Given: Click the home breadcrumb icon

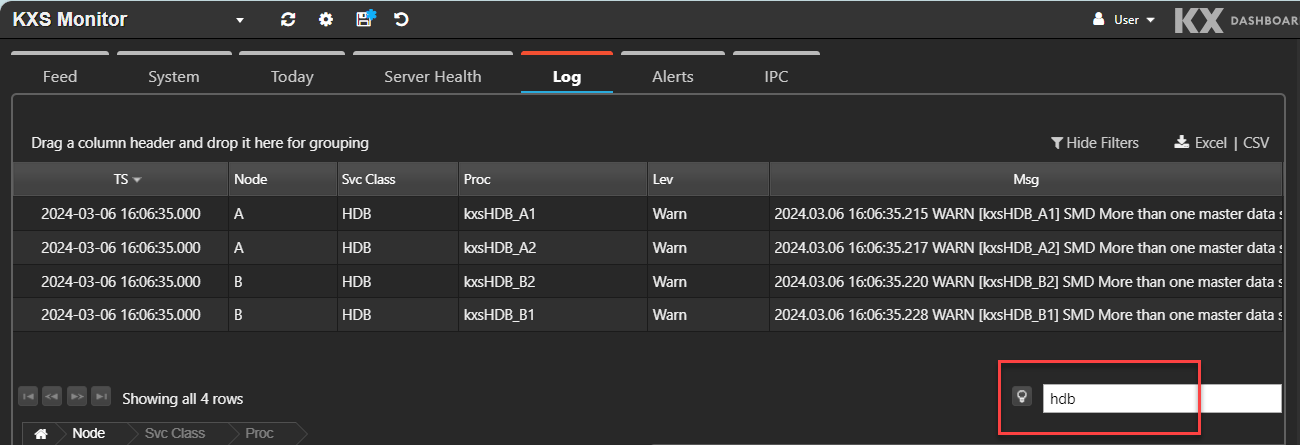Looking at the screenshot, I should coord(41,433).
